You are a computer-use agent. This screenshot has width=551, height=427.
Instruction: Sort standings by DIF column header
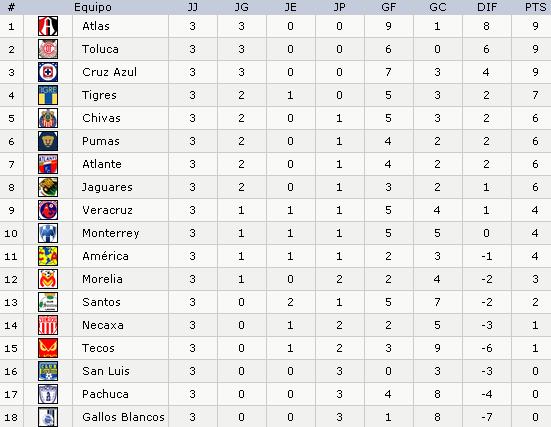pos(487,7)
